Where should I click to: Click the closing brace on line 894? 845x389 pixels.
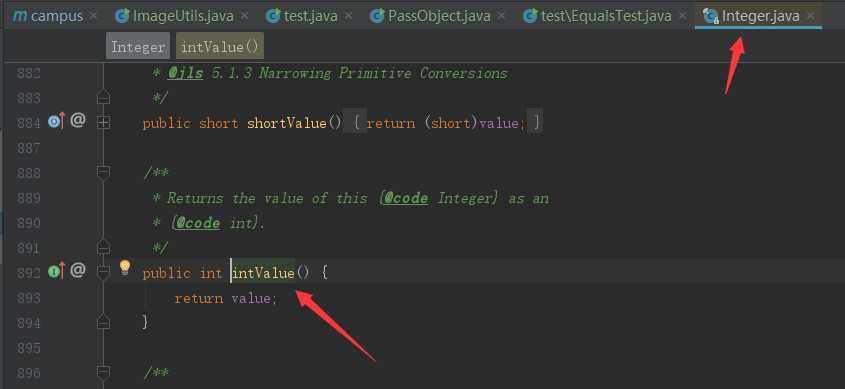tap(145, 322)
